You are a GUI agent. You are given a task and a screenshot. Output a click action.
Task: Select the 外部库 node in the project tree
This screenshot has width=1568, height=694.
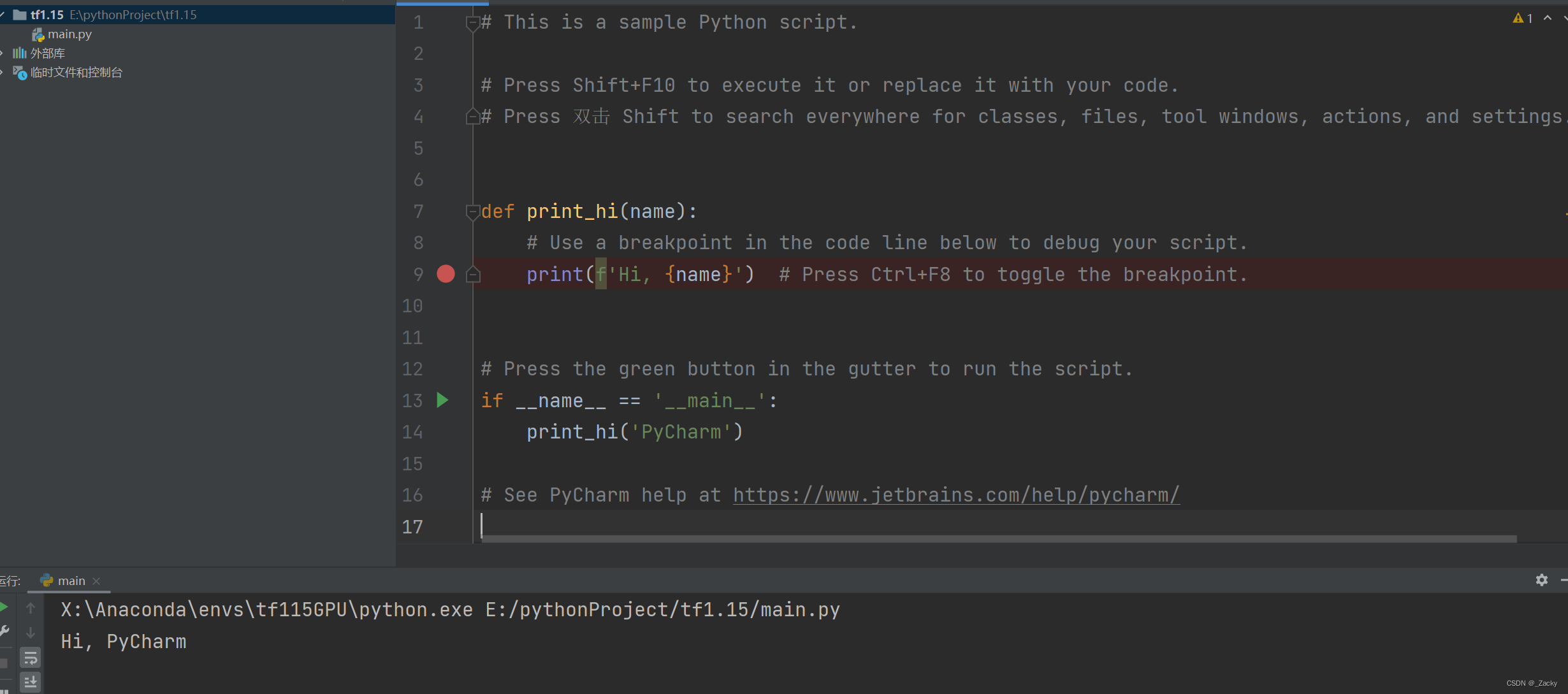(48, 54)
